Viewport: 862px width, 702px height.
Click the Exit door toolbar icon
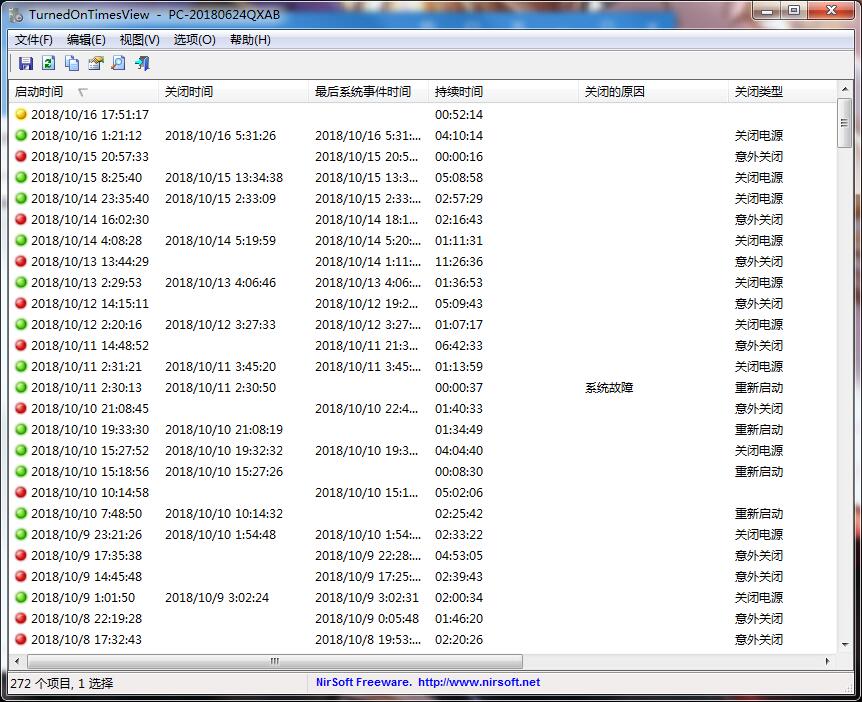142,64
